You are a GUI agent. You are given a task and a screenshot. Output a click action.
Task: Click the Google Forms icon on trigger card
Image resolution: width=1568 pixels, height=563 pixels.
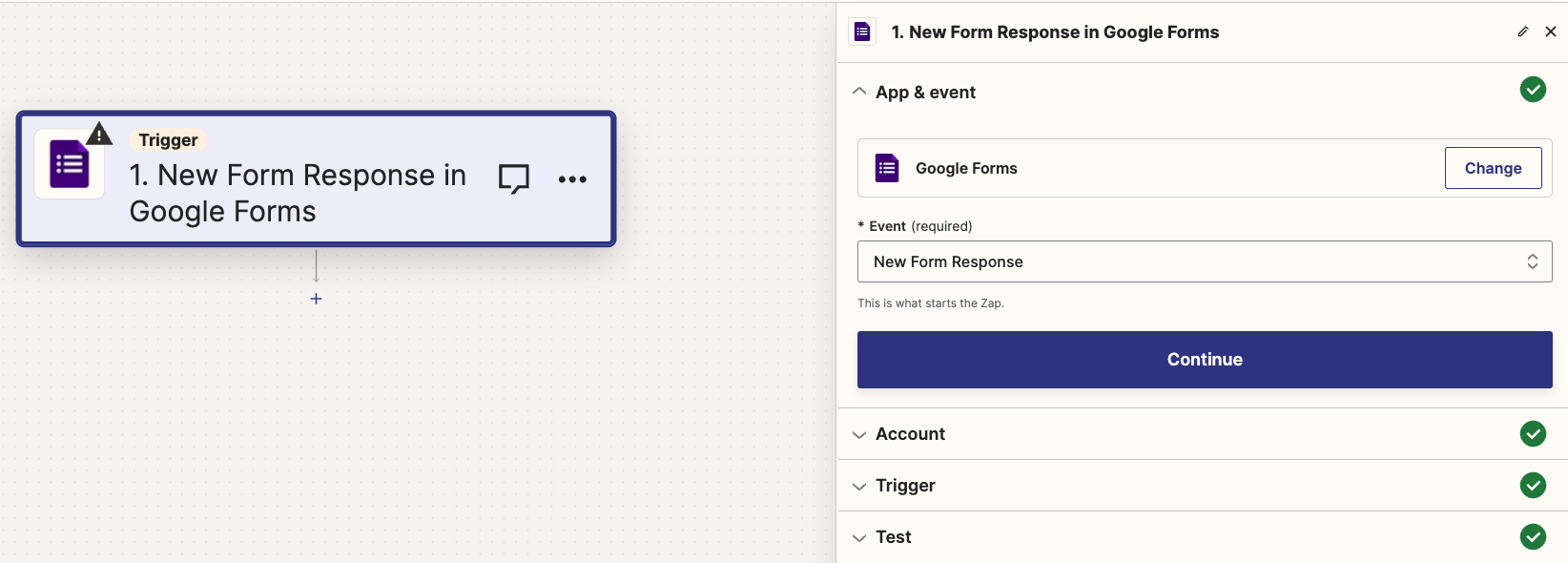tap(70, 164)
